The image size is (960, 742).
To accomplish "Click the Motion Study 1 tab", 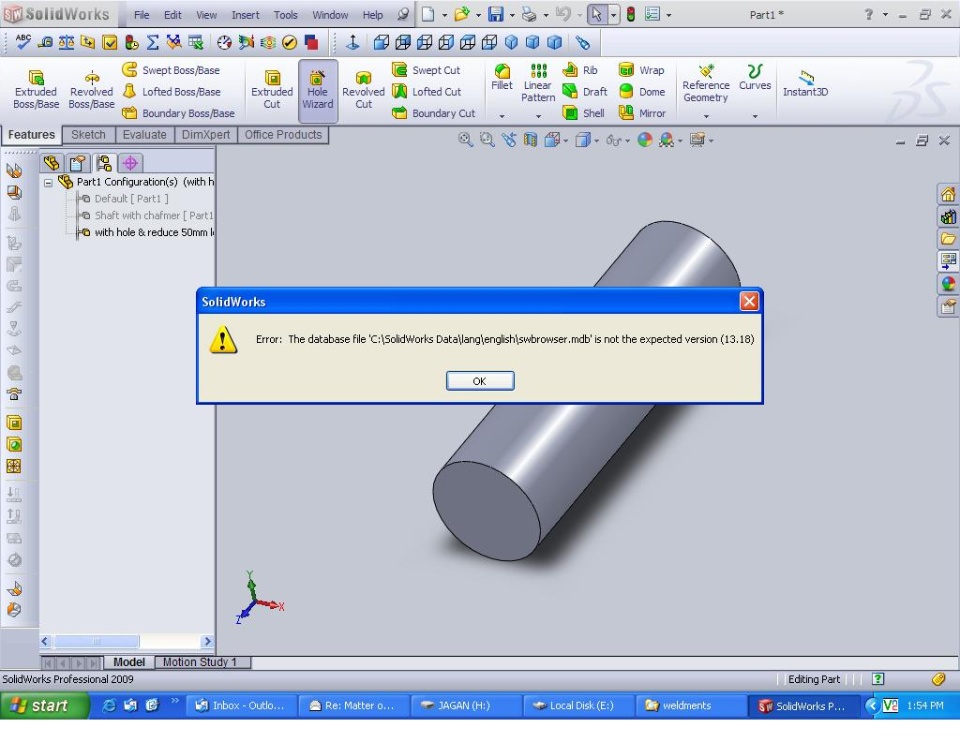I will (x=200, y=662).
